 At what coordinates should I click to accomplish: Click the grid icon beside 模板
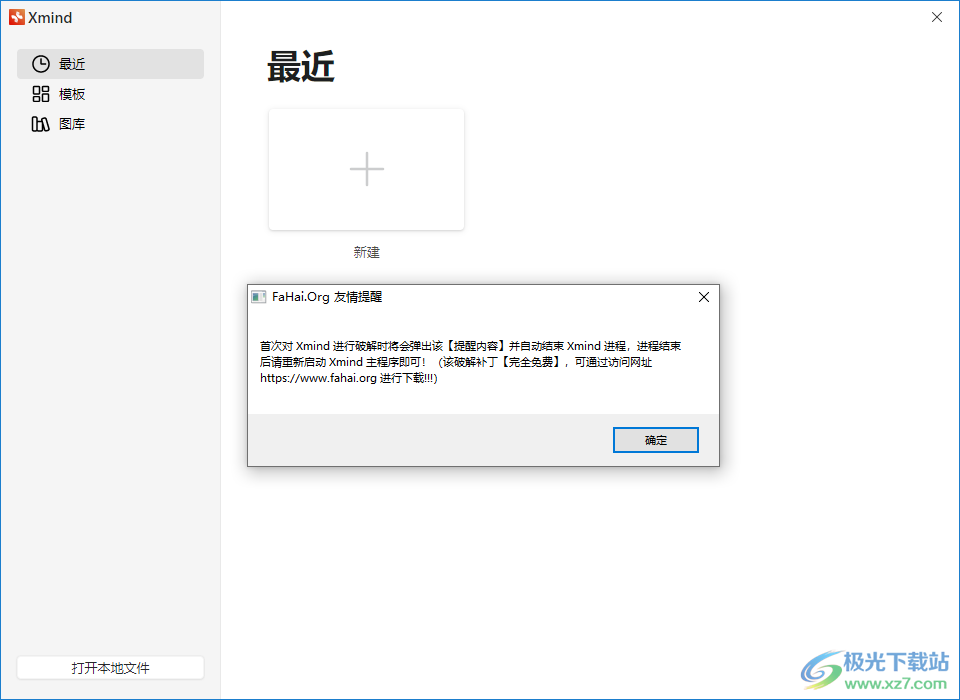pos(41,94)
